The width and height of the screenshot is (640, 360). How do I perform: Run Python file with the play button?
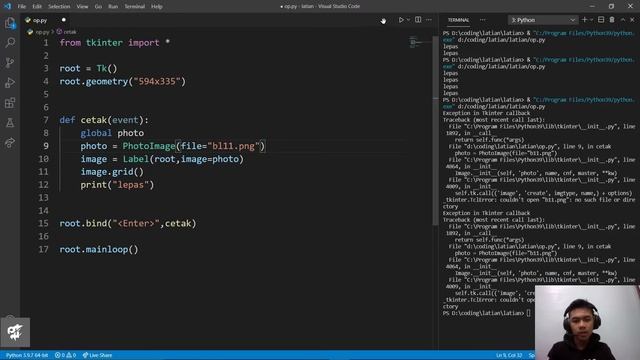click(401, 20)
